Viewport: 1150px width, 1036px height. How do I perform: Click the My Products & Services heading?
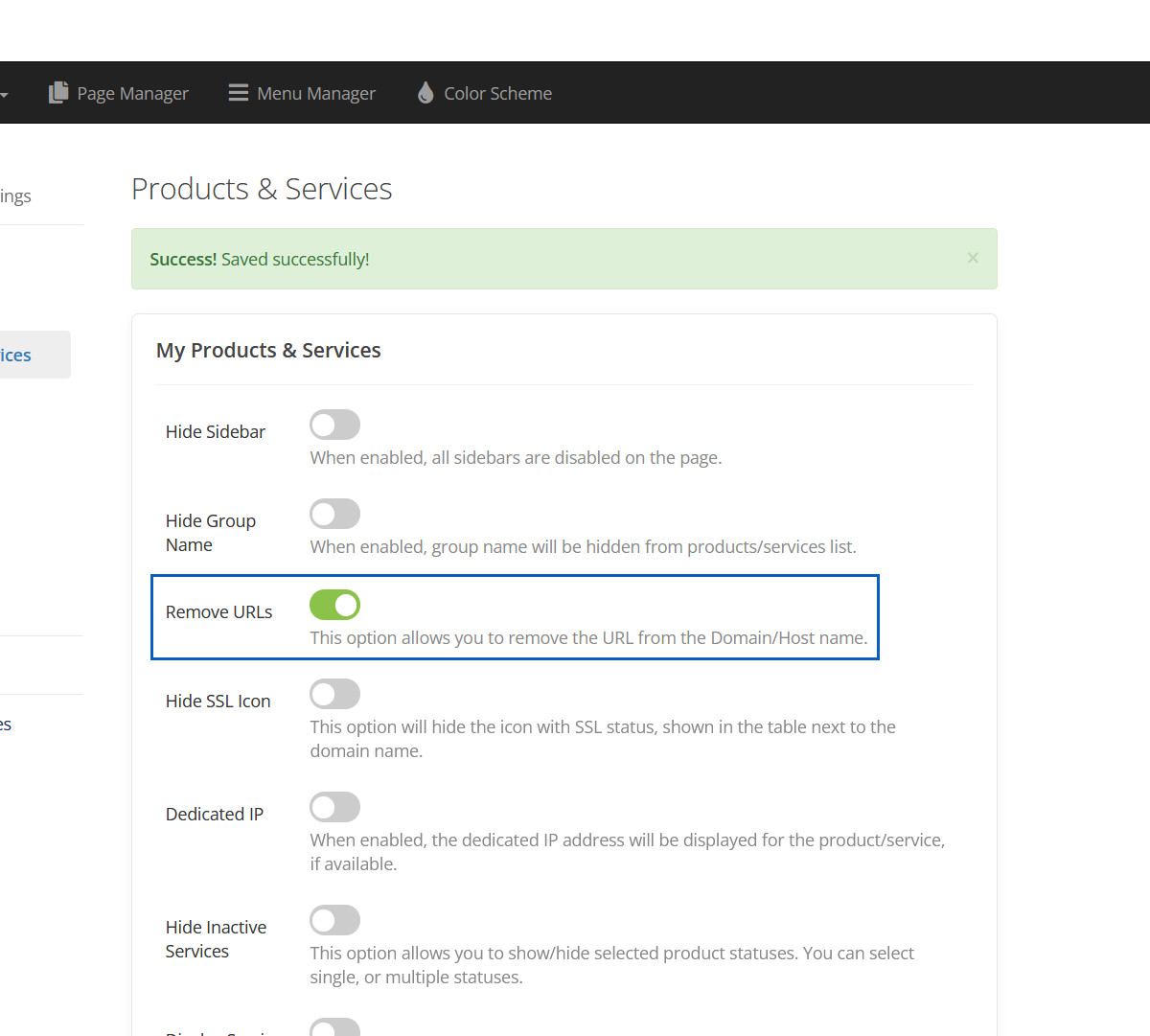point(268,351)
